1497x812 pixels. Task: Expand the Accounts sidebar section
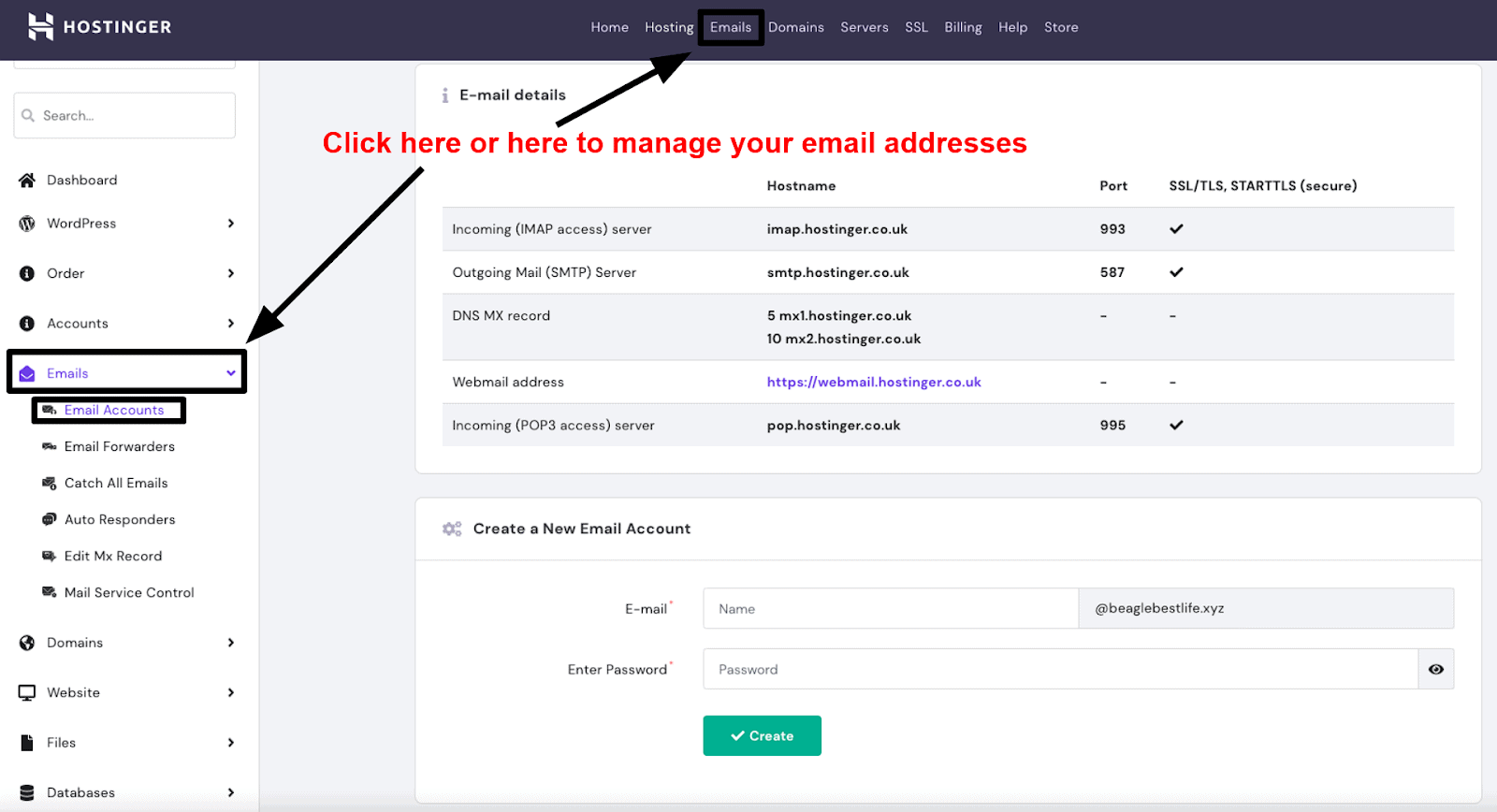pyautogui.click(x=230, y=324)
